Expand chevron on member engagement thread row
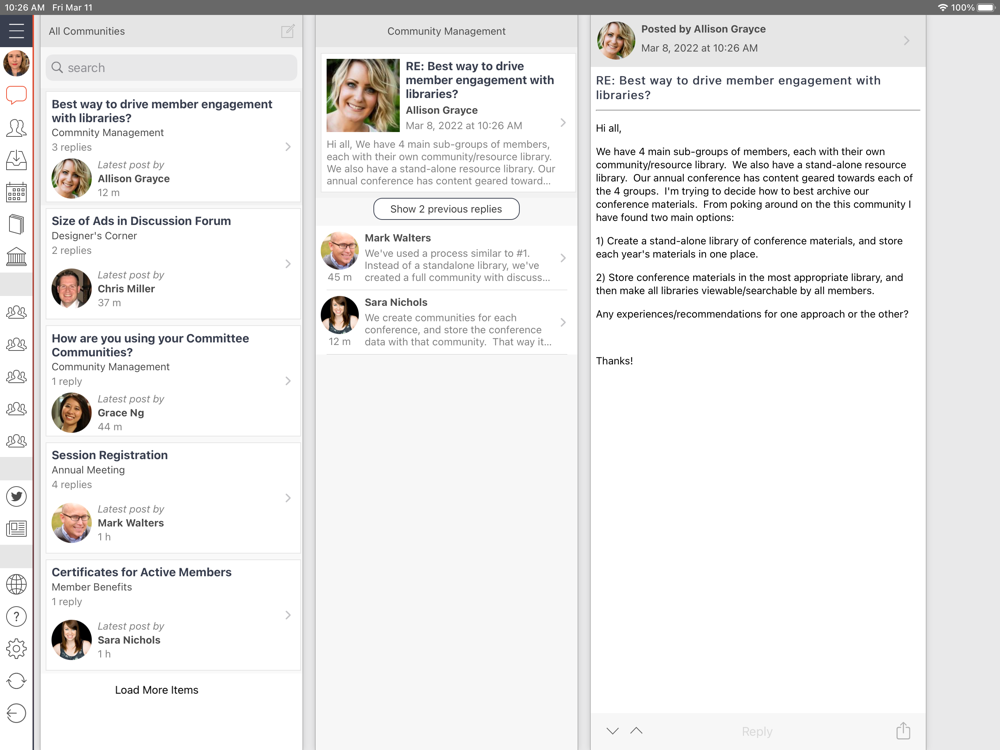The height and width of the screenshot is (750, 1000). coord(288,147)
